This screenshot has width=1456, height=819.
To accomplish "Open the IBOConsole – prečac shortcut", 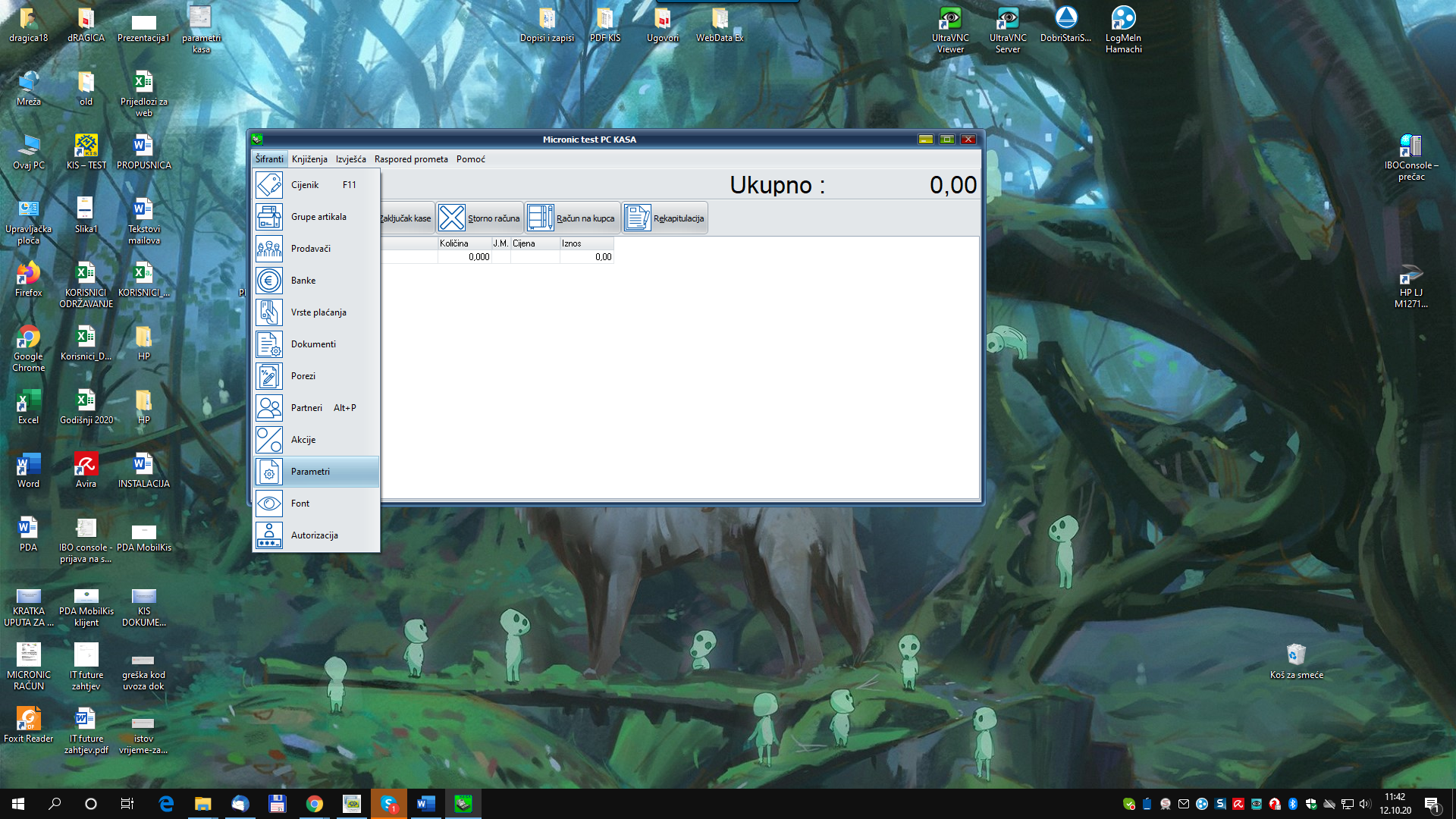I will pos(1411,157).
